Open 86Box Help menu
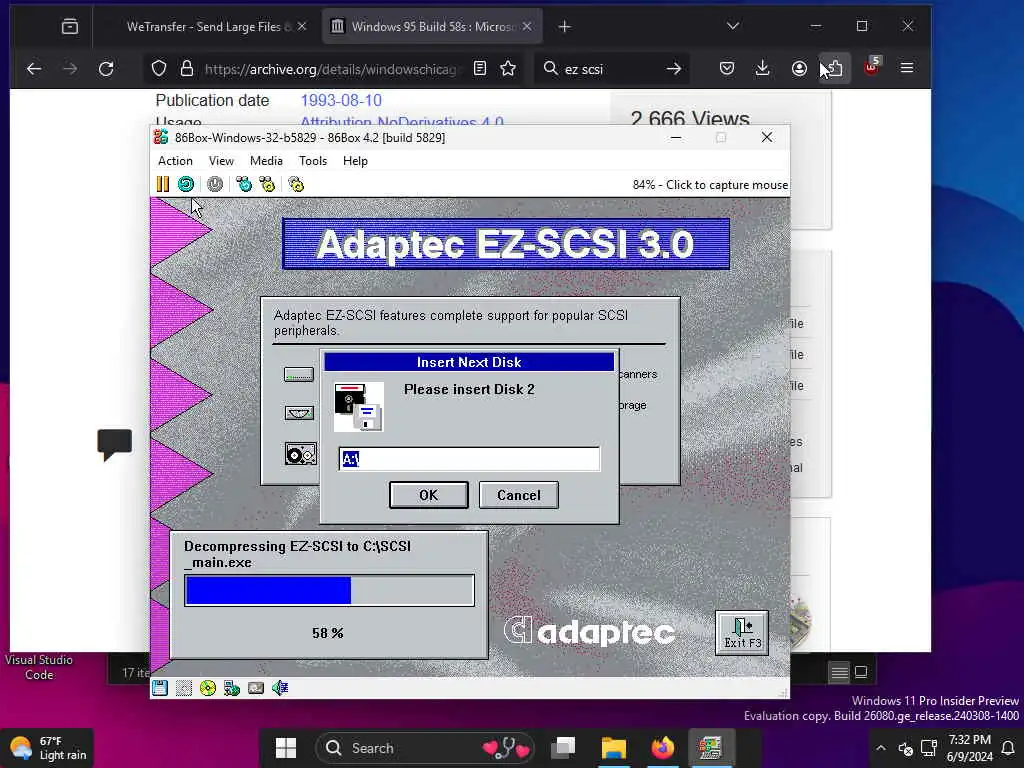This screenshot has height=768, width=1024. pos(355,161)
